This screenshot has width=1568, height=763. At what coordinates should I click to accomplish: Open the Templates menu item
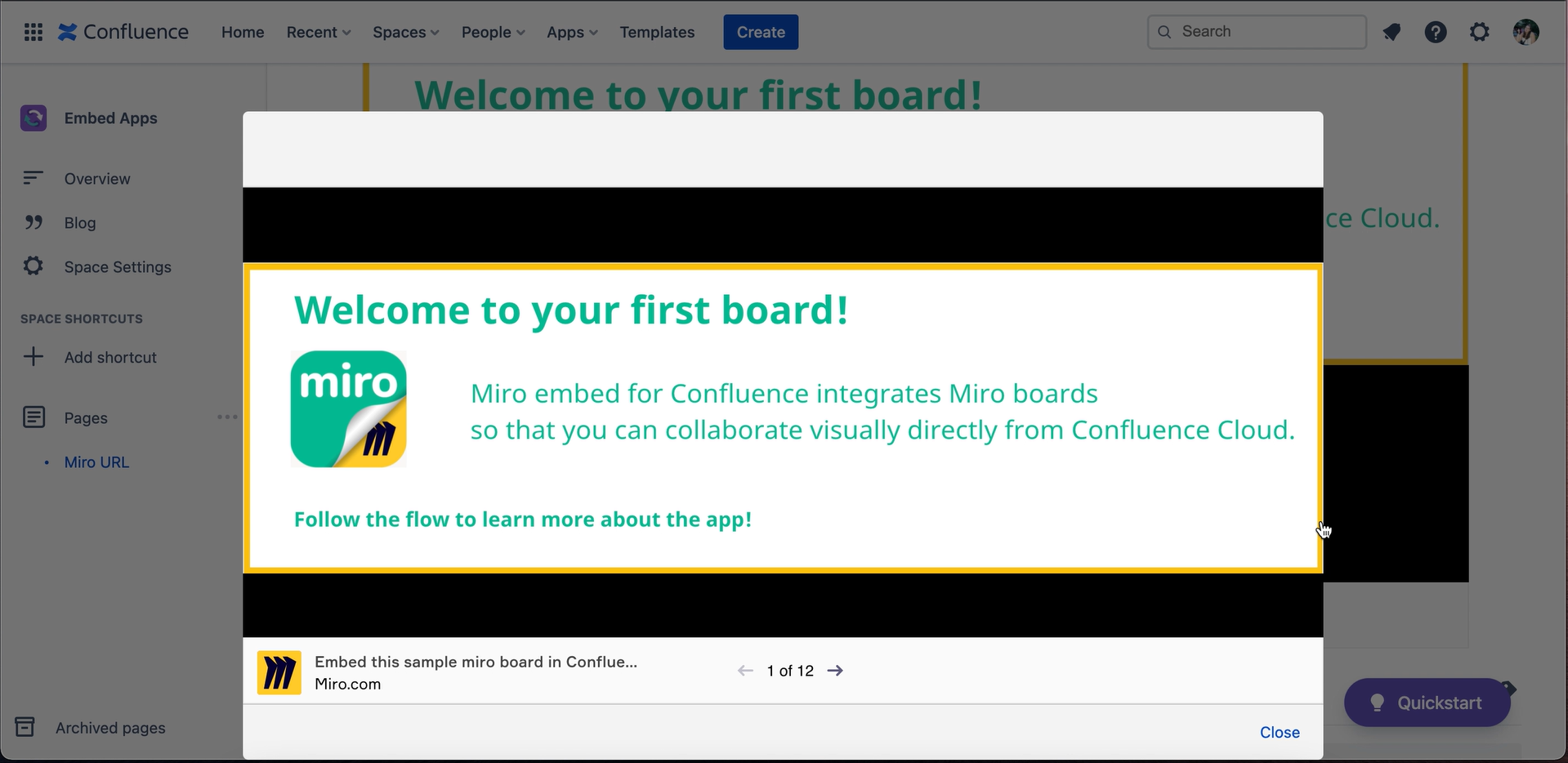[657, 32]
